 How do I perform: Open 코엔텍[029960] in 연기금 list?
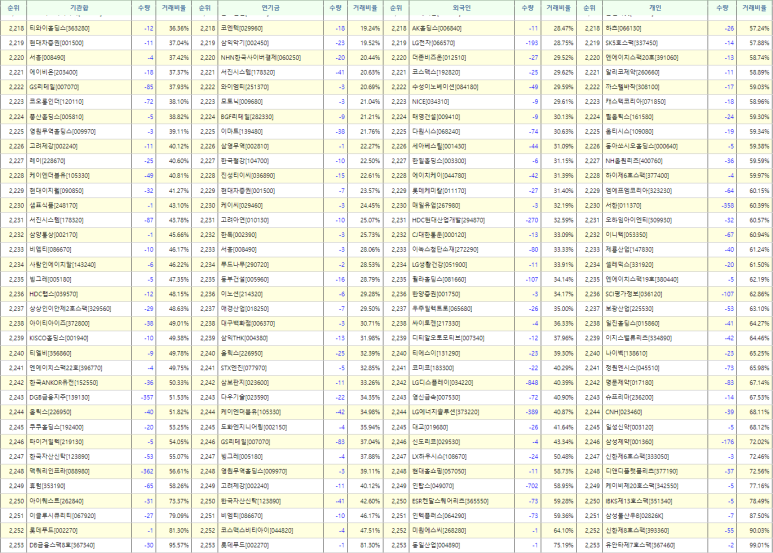pos(242,29)
